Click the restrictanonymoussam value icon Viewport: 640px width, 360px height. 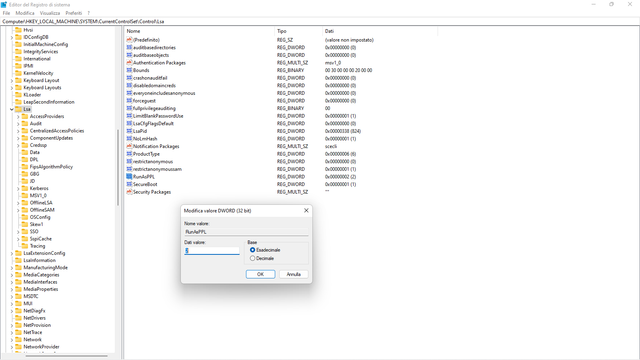[x=129, y=169]
